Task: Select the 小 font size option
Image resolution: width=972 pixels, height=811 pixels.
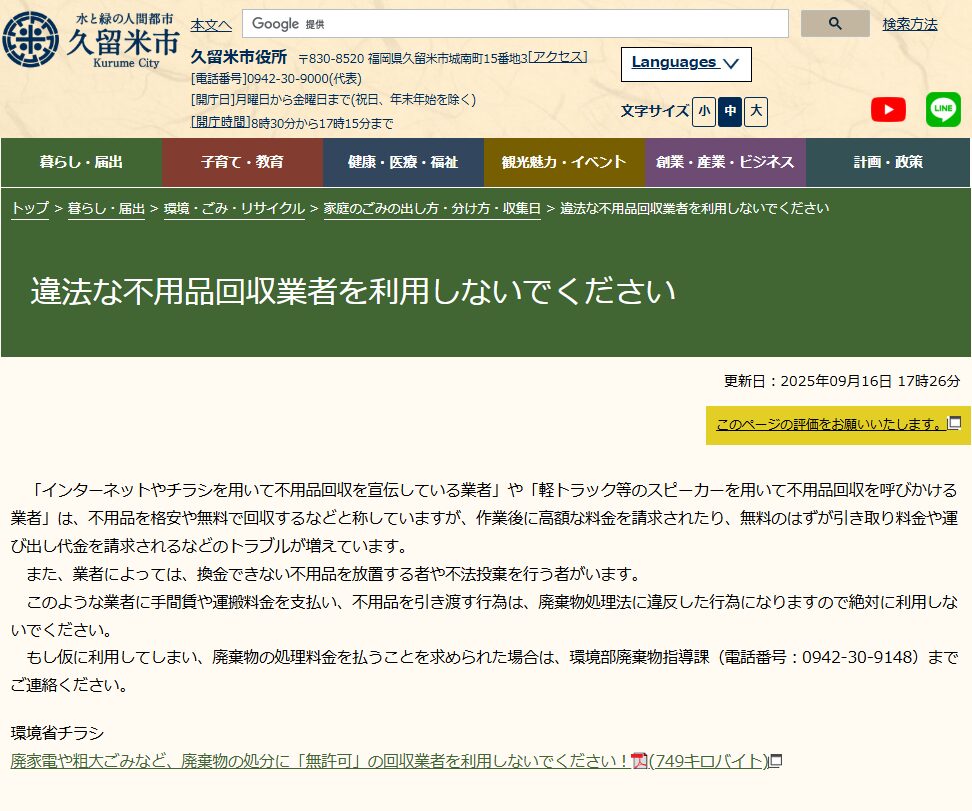Action: coord(704,113)
